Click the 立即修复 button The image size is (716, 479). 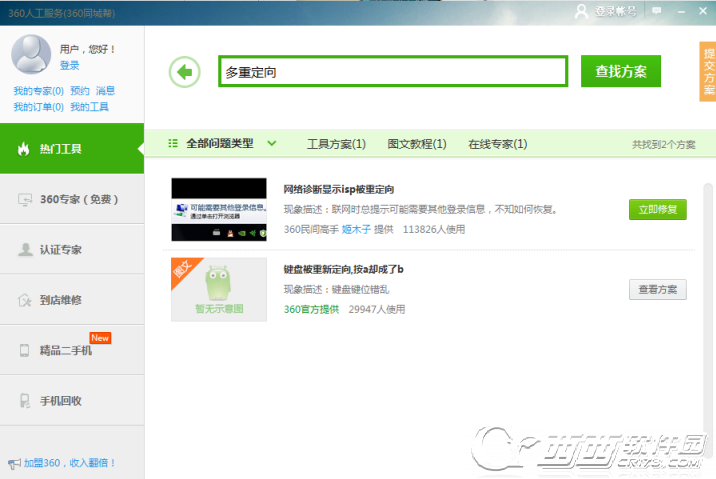(658, 210)
